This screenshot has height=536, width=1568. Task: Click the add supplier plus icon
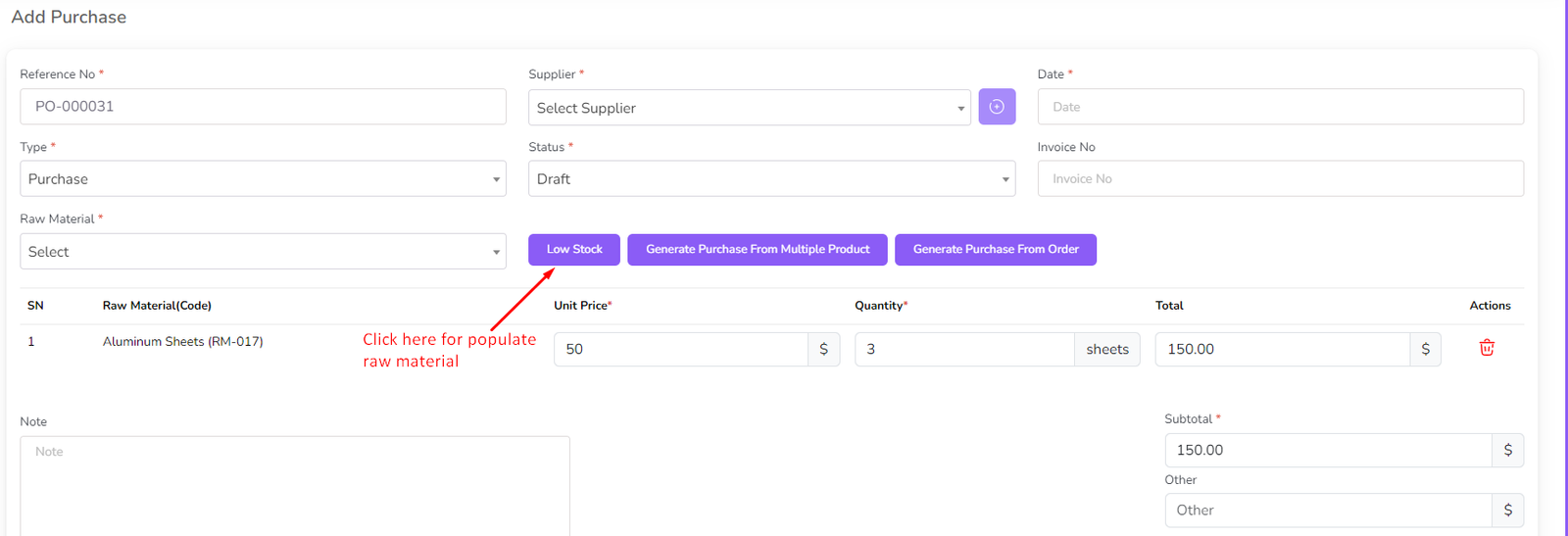tap(996, 107)
